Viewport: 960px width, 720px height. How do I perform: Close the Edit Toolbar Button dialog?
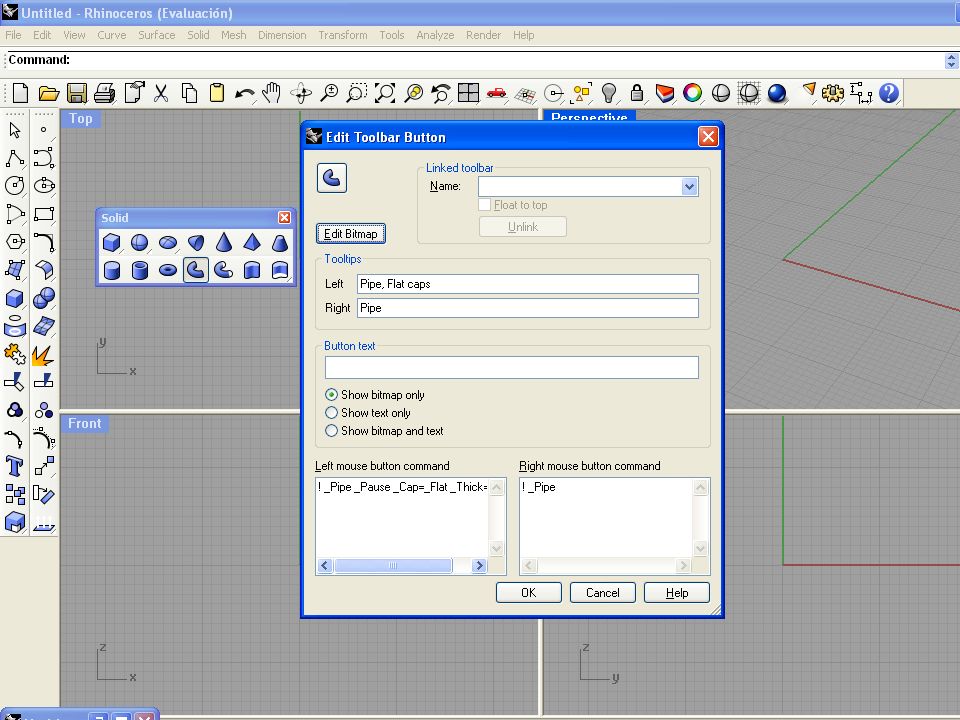708,137
